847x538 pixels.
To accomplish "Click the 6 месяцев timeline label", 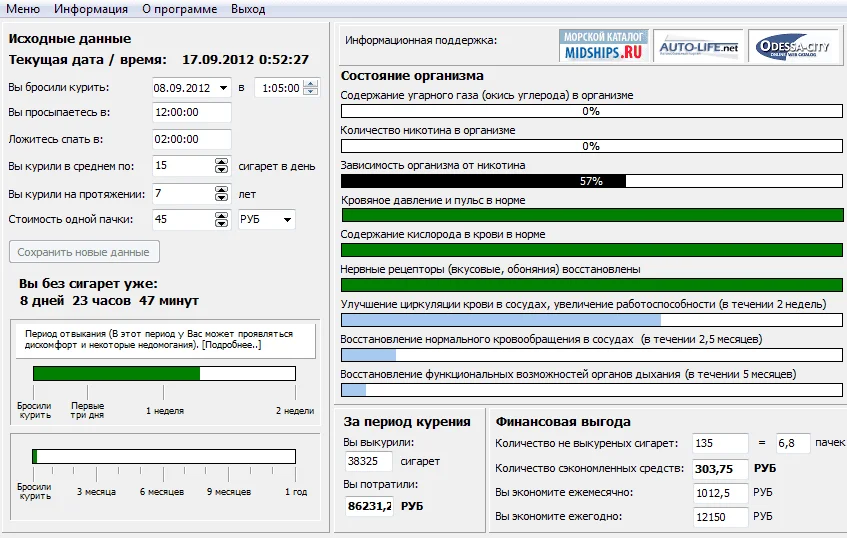I will 162,492.
